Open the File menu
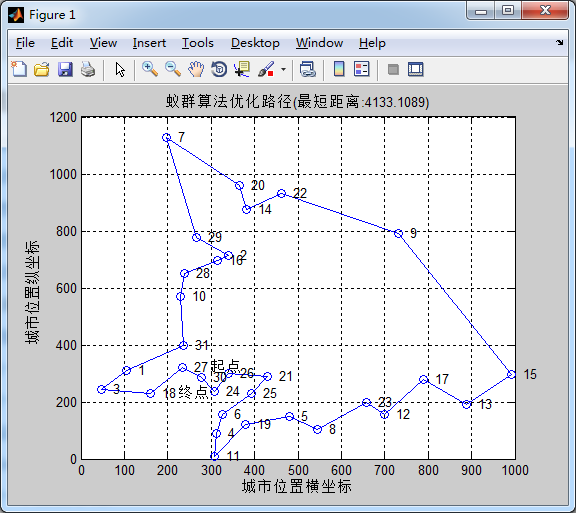The width and height of the screenshot is (576, 513). [25, 43]
